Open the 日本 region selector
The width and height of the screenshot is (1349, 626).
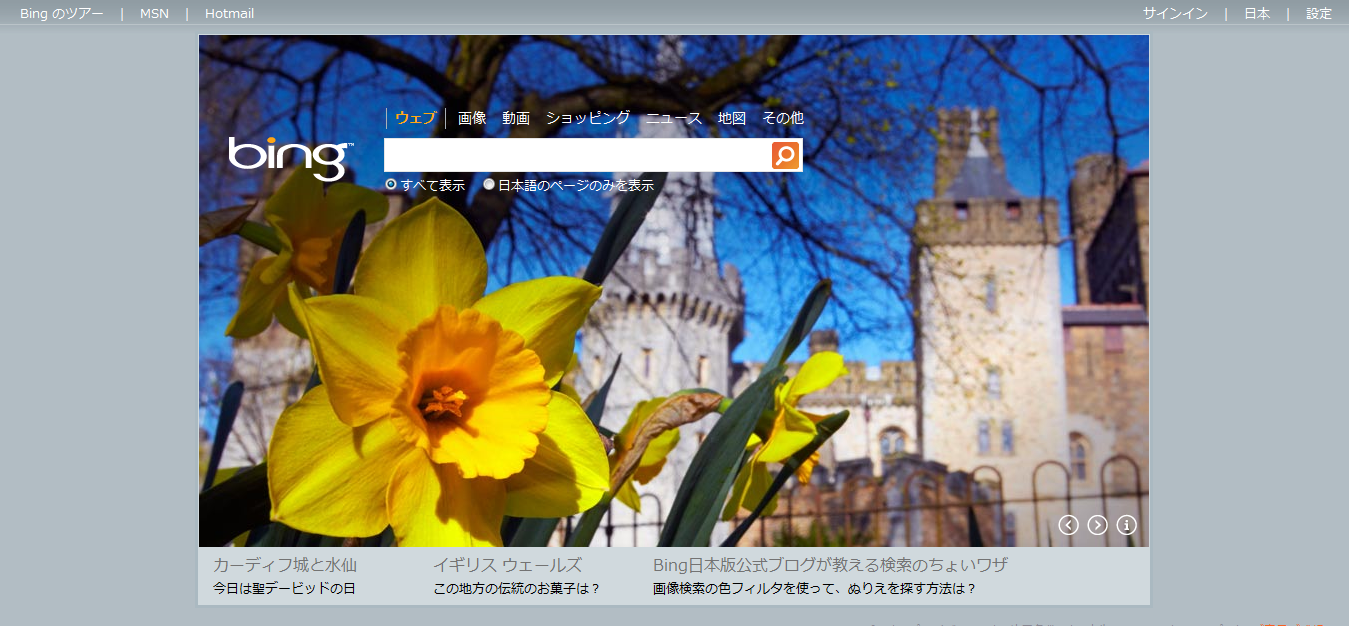[1257, 14]
